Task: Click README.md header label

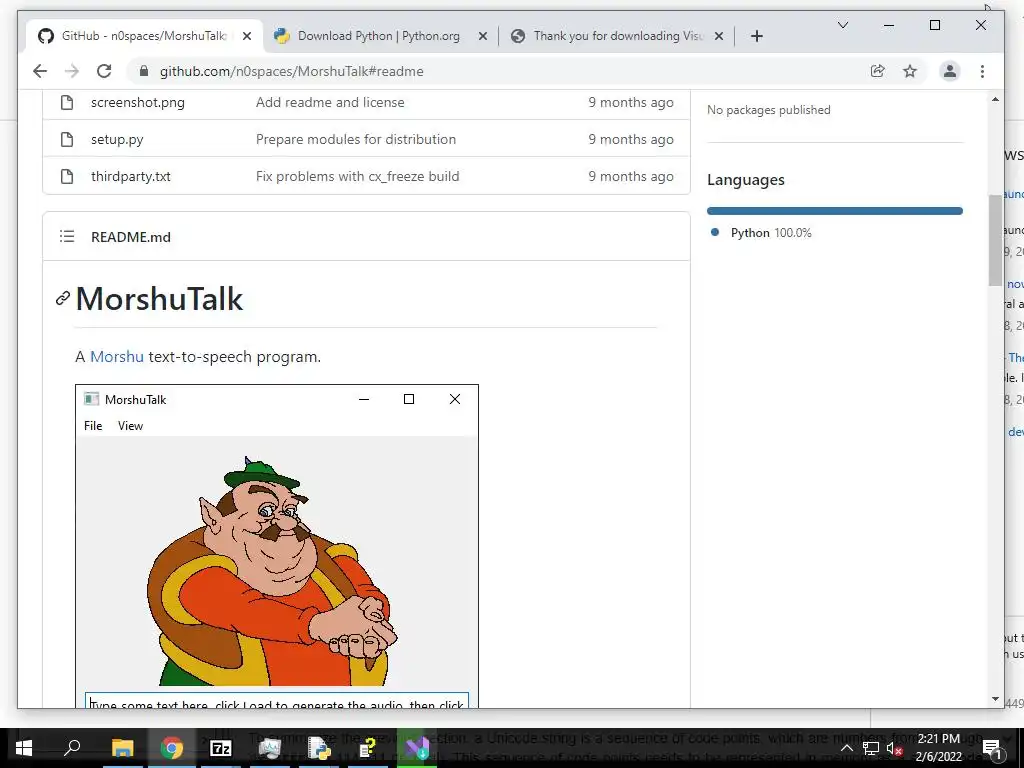Action: tap(131, 237)
